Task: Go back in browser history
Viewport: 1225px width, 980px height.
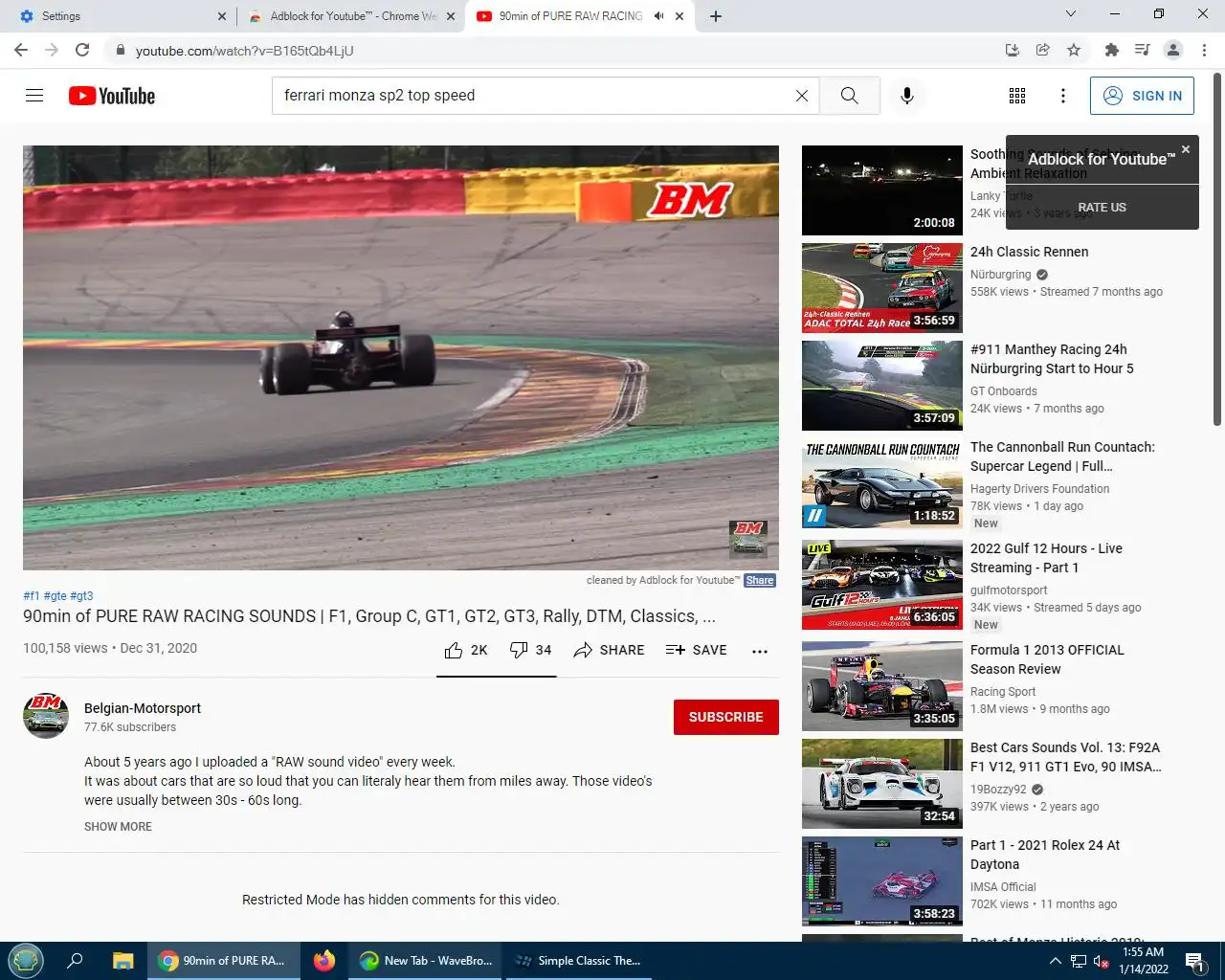Action: pyautogui.click(x=21, y=50)
